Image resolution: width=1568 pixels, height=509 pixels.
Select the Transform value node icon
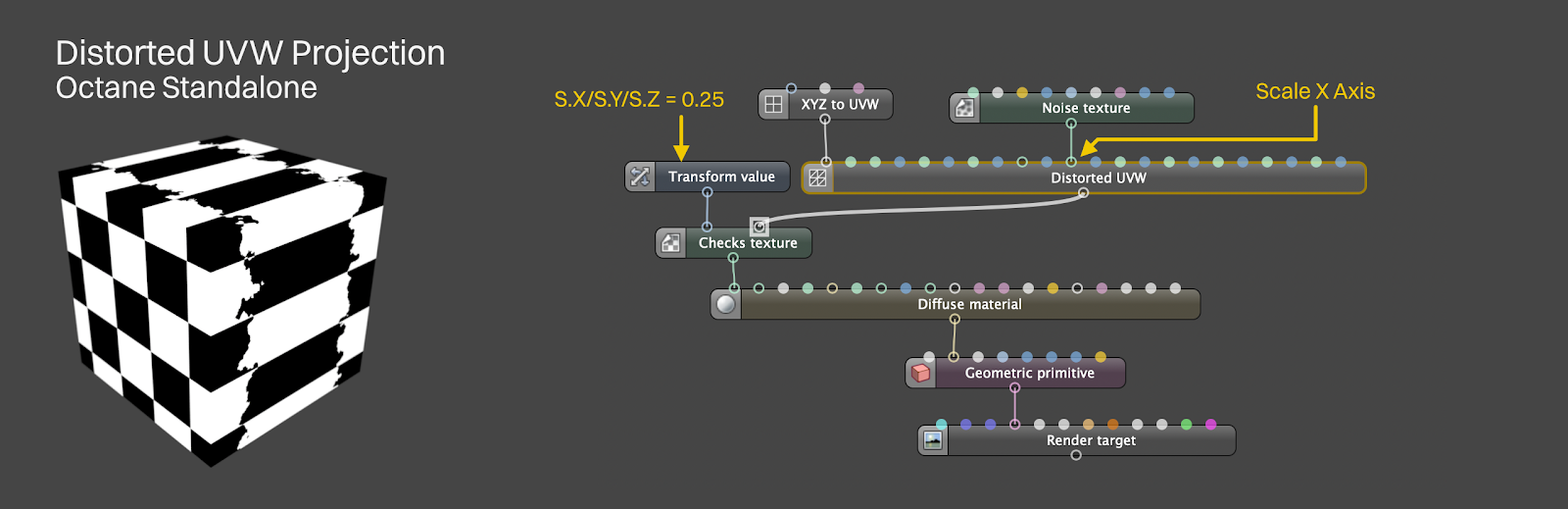pyautogui.click(x=640, y=177)
